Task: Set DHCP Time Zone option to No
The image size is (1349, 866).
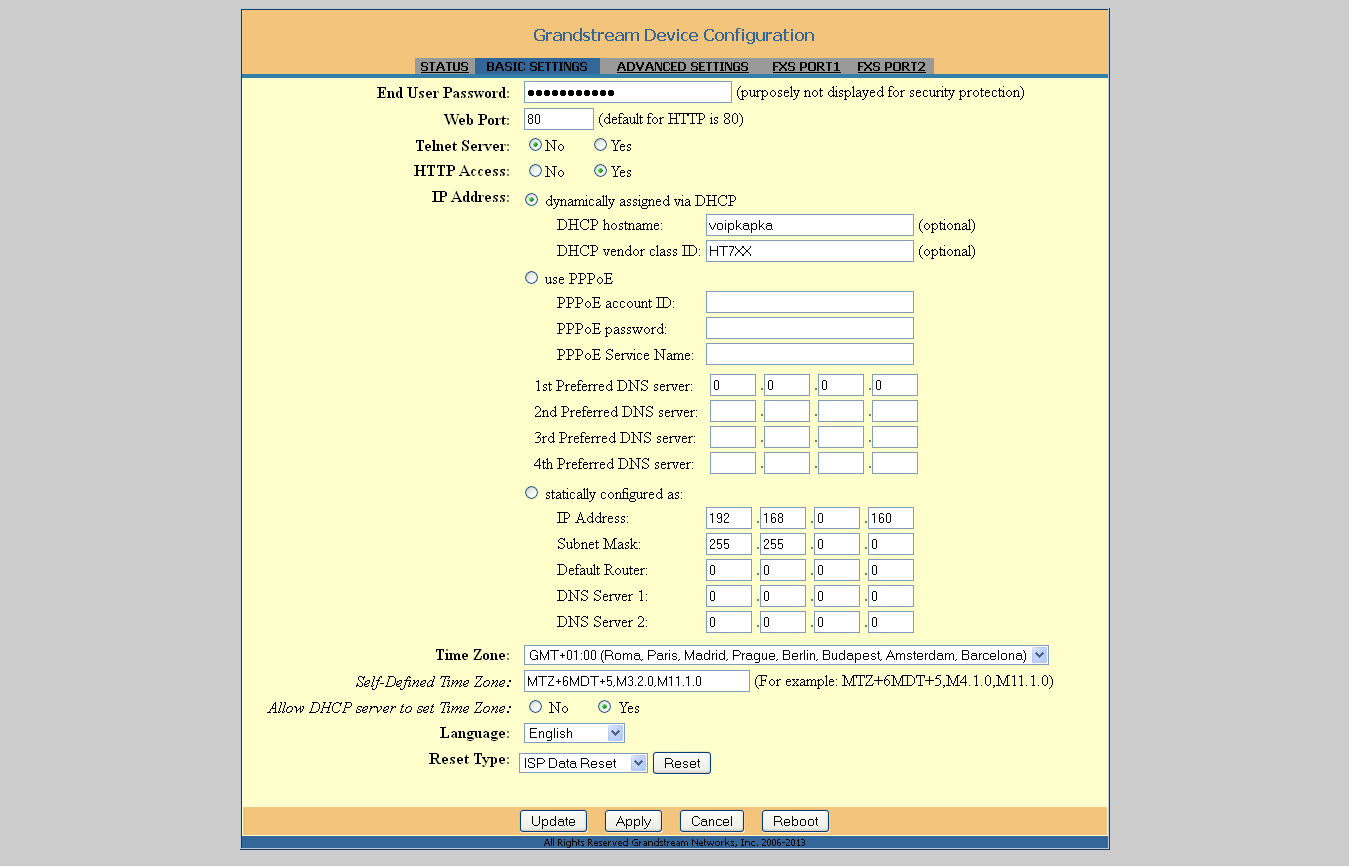Action: point(536,707)
